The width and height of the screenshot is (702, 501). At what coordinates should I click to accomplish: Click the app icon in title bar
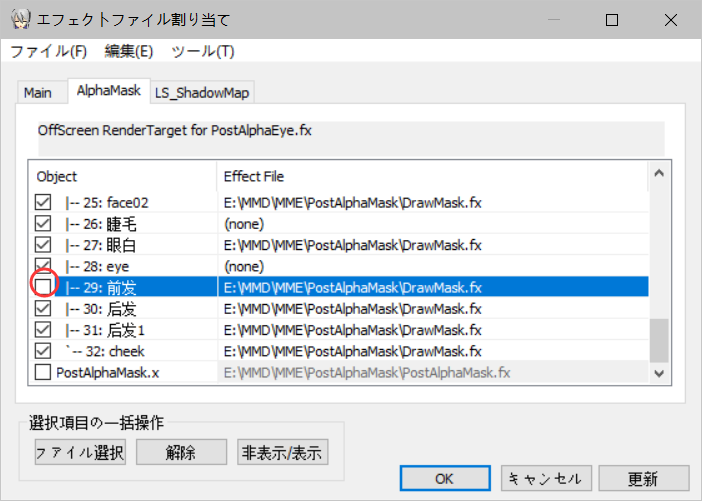[20, 20]
